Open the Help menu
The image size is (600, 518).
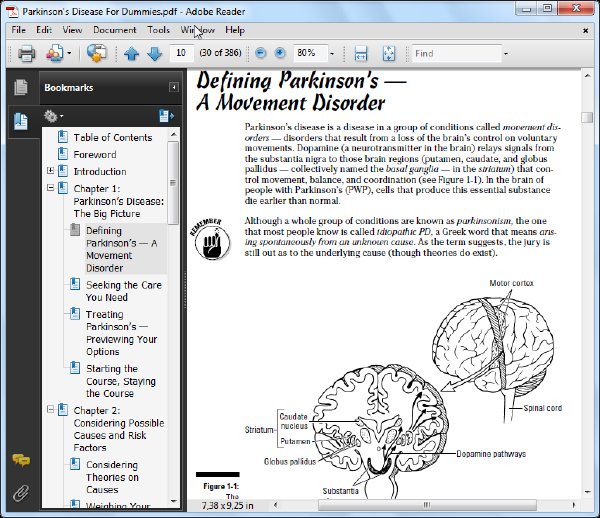235,30
